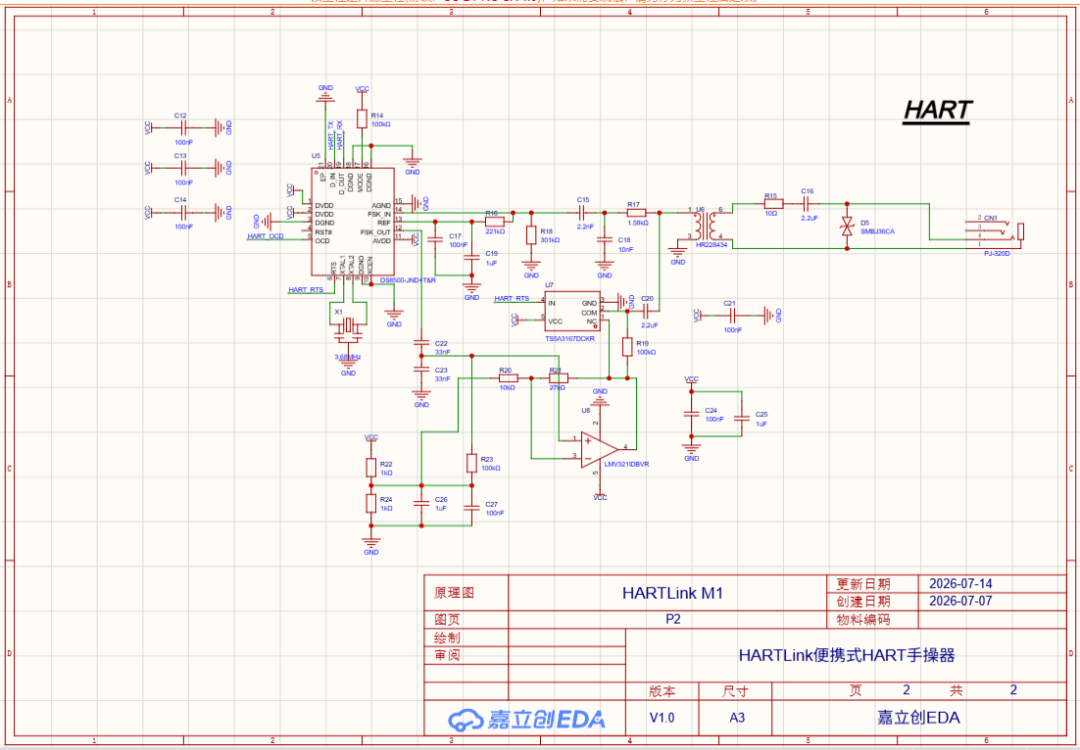
Task: Click the GND symbol above U5 EP pin
Action: (325, 94)
